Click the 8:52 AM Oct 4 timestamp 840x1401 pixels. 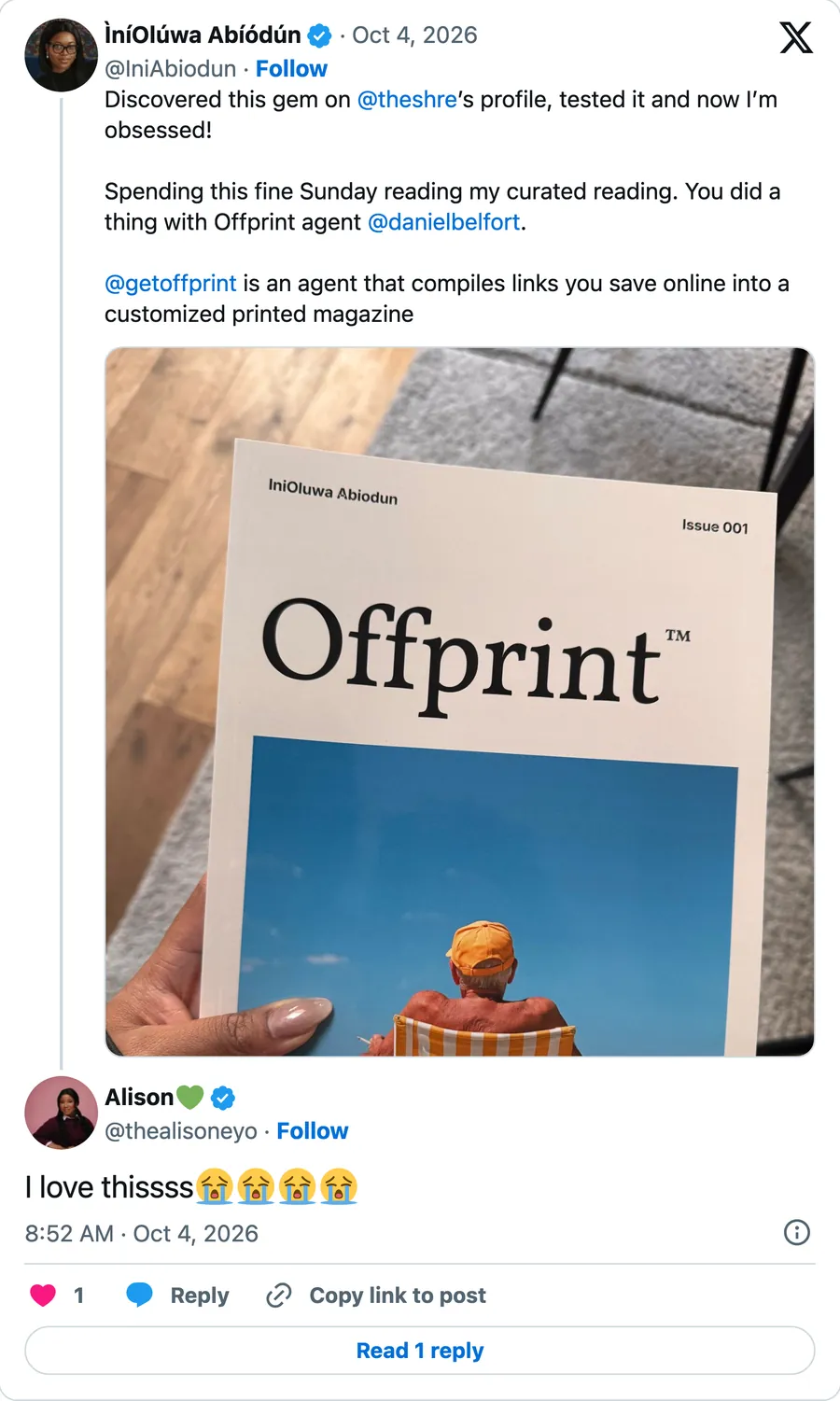point(142,1234)
